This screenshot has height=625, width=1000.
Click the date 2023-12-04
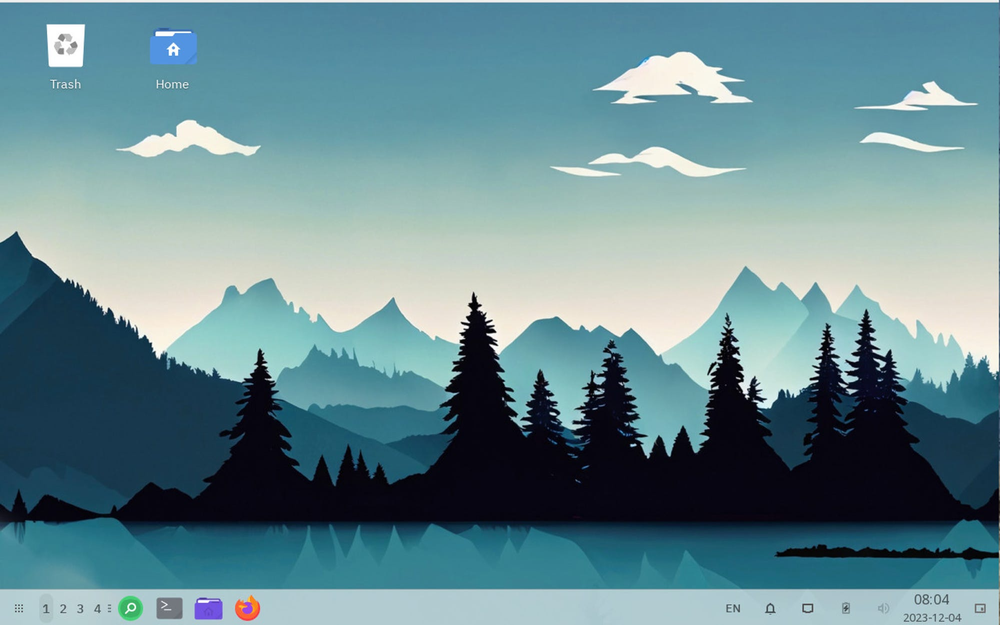pos(932,618)
